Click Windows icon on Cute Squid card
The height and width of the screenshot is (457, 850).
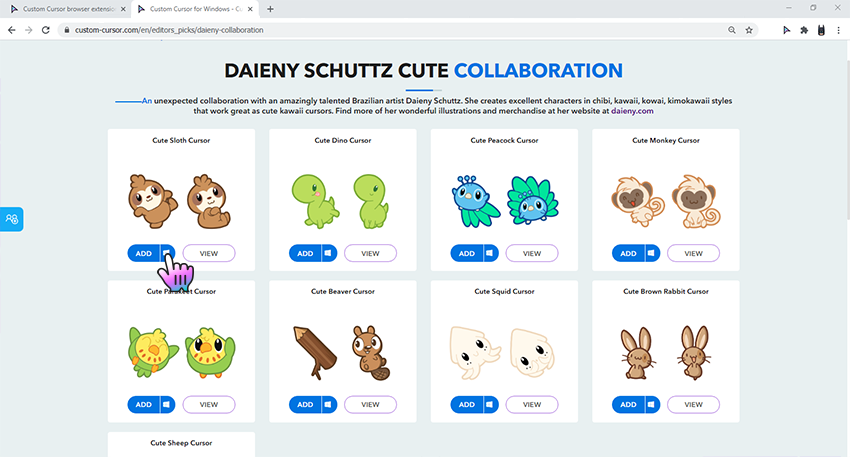click(490, 404)
